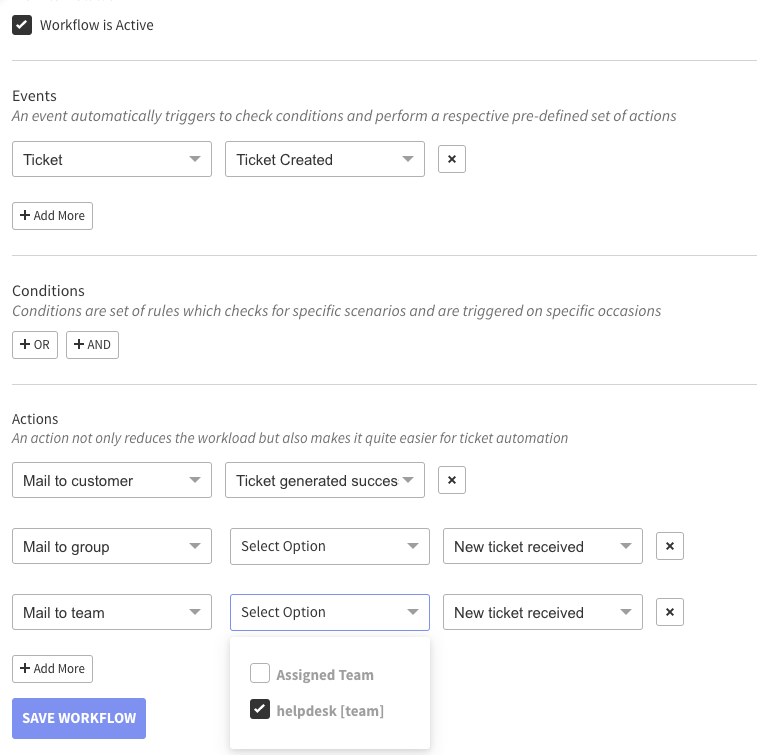Open the Mail to customer action dropdown
The width and height of the screenshot is (757, 755).
coord(111,481)
